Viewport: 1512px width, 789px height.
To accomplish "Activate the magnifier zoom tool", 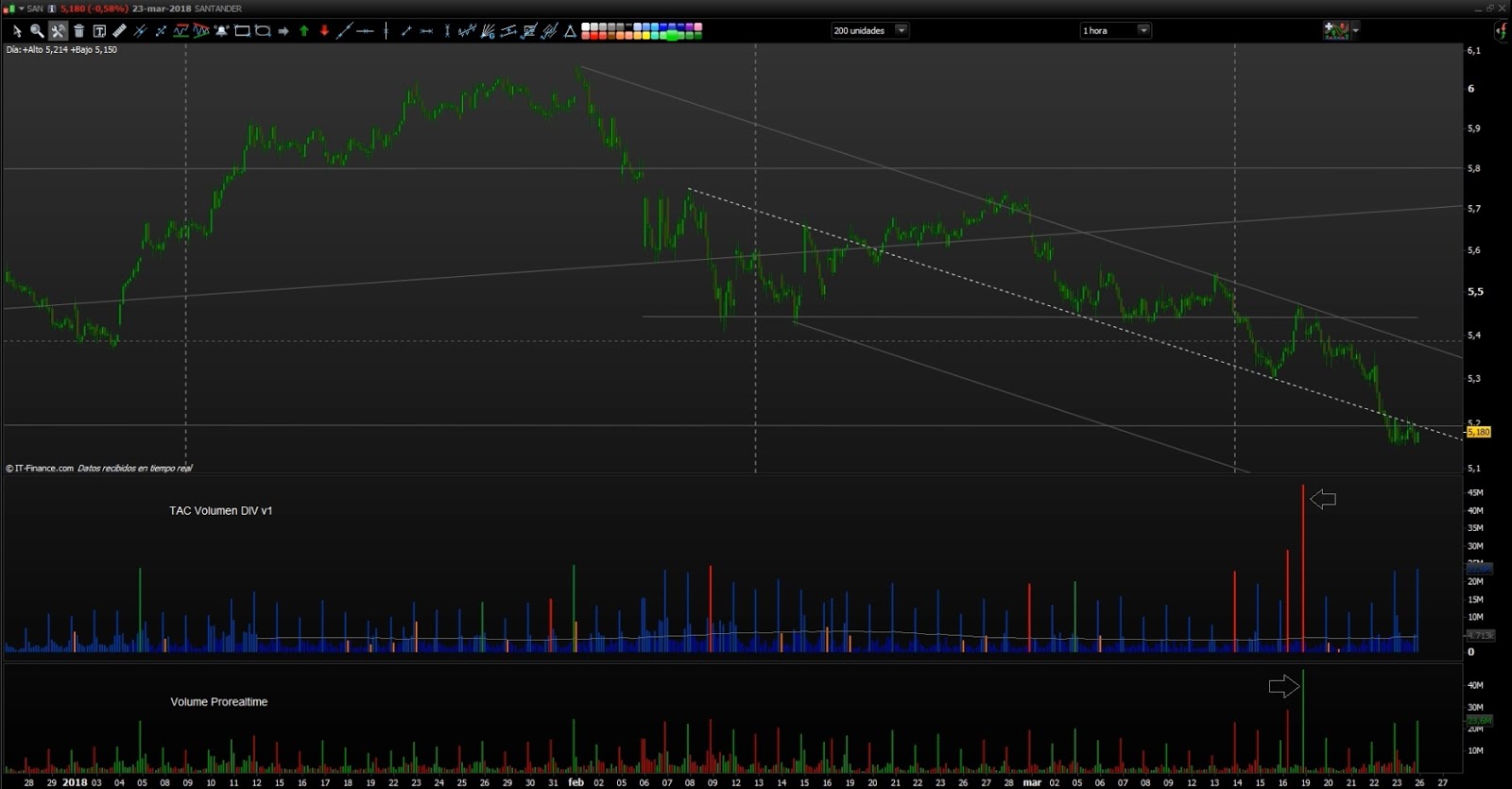I will [x=37, y=31].
